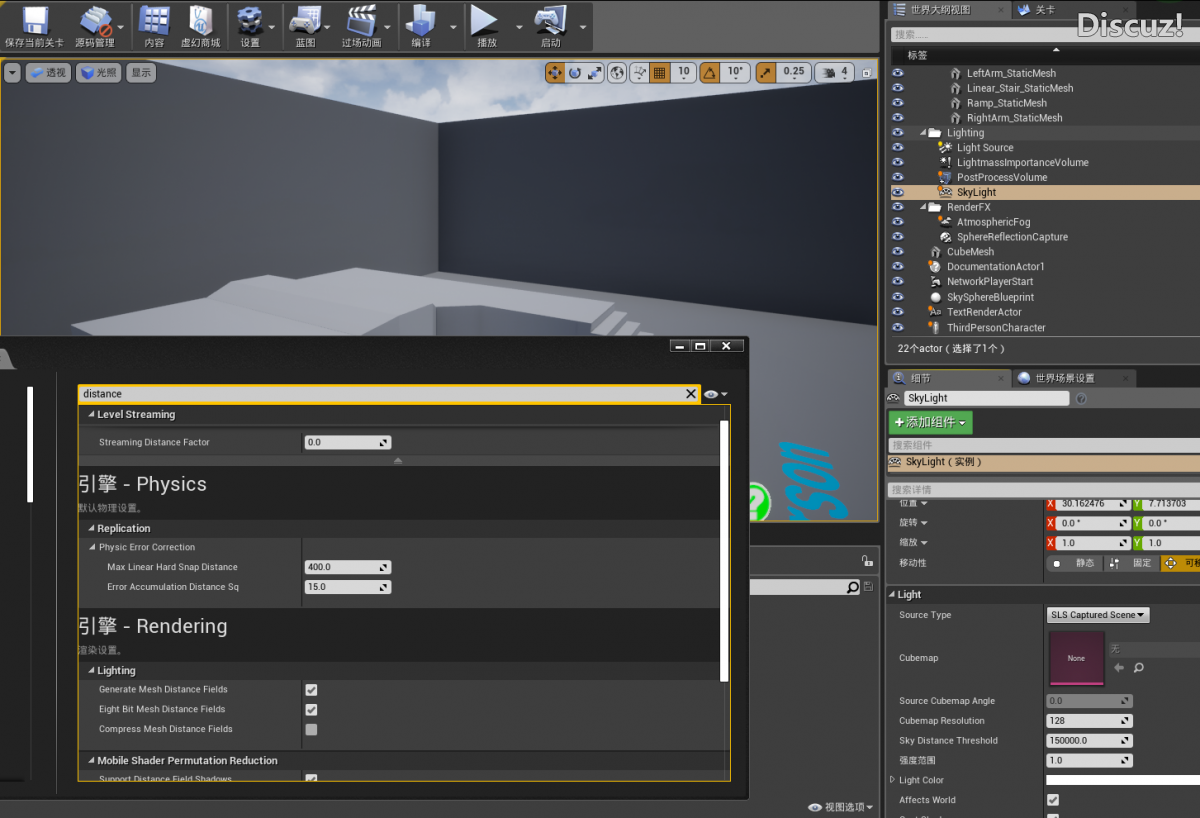
Task: Toggle world/local coordinate globe icon
Action: coord(618,72)
